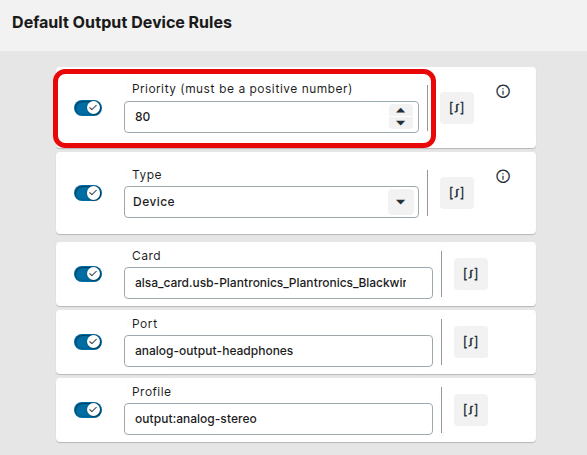Click the expression bracket icon for Card
This screenshot has width=587, height=455.
coord(471,274)
